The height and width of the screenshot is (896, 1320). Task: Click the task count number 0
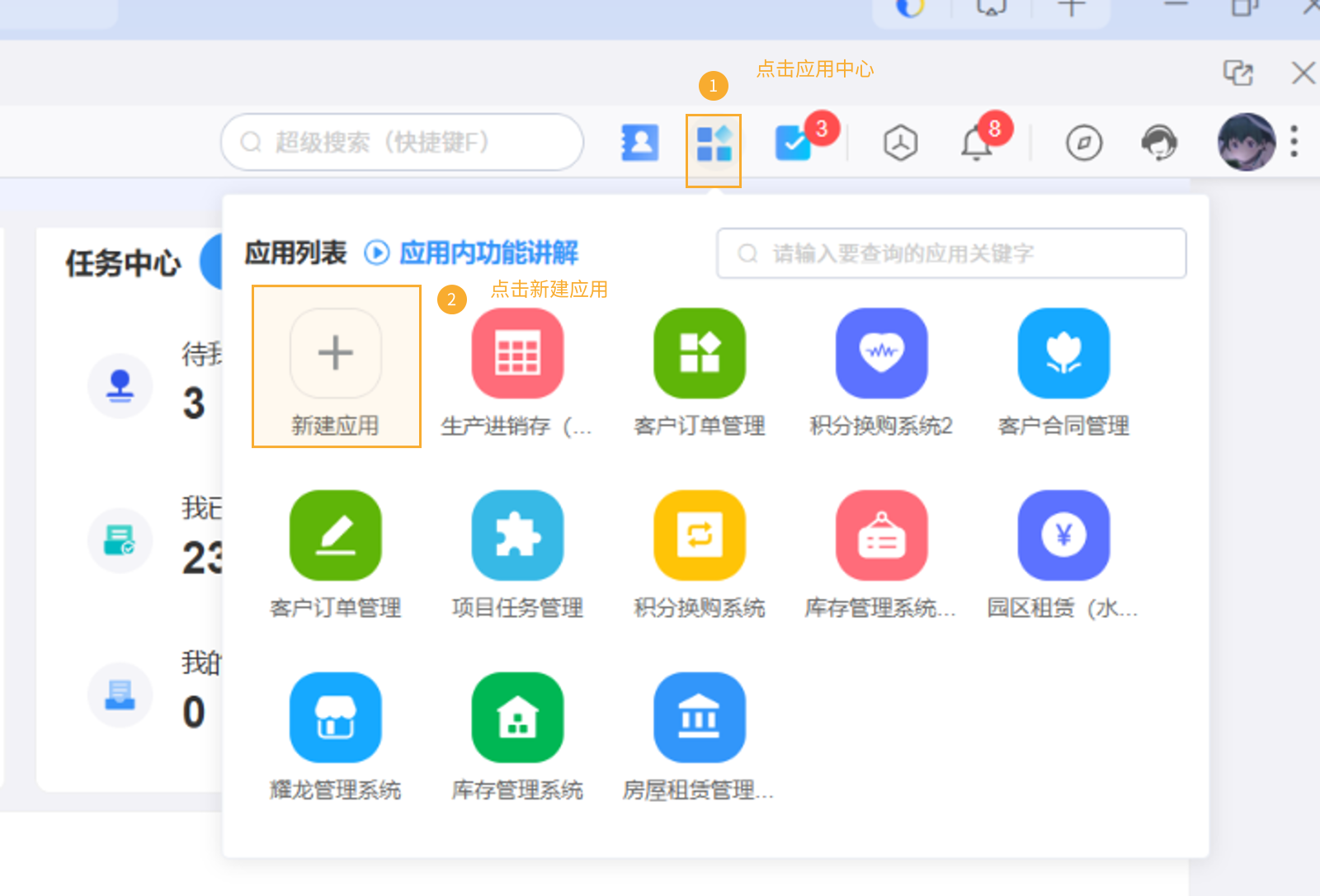pyautogui.click(x=194, y=713)
